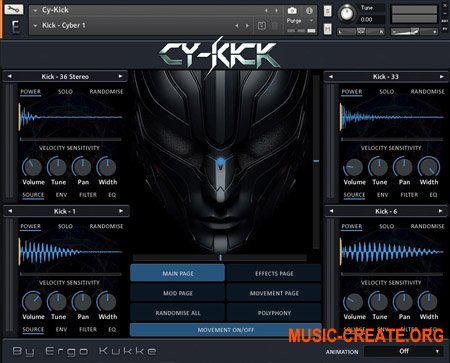Go to previous snapshot of Kick - Cyber 1
Image resolution: width=450 pixels, height=363 pixels.
coord(237,26)
